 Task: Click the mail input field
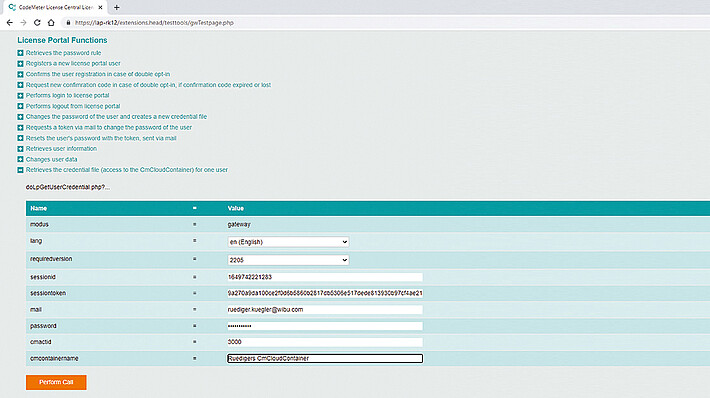[325, 310]
